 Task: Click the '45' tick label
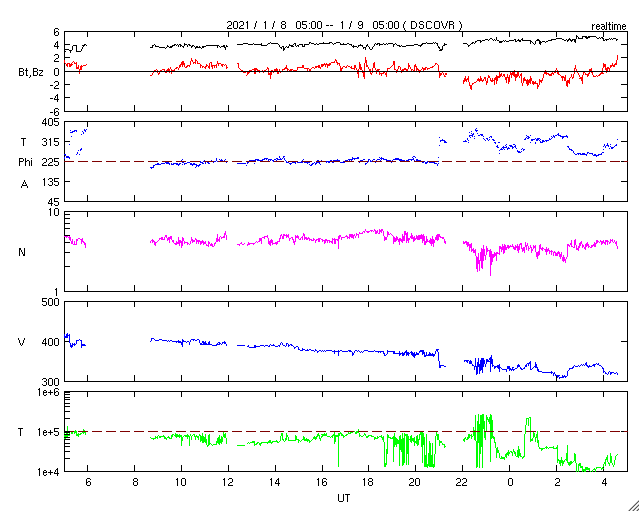point(54,203)
